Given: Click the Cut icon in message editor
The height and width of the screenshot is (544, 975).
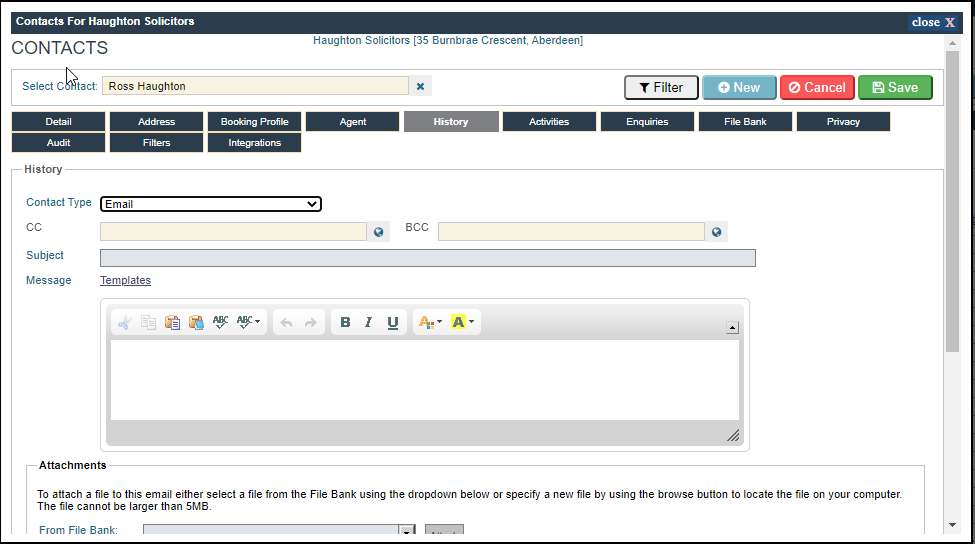Looking at the screenshot, I should click(x=124, y=322).
